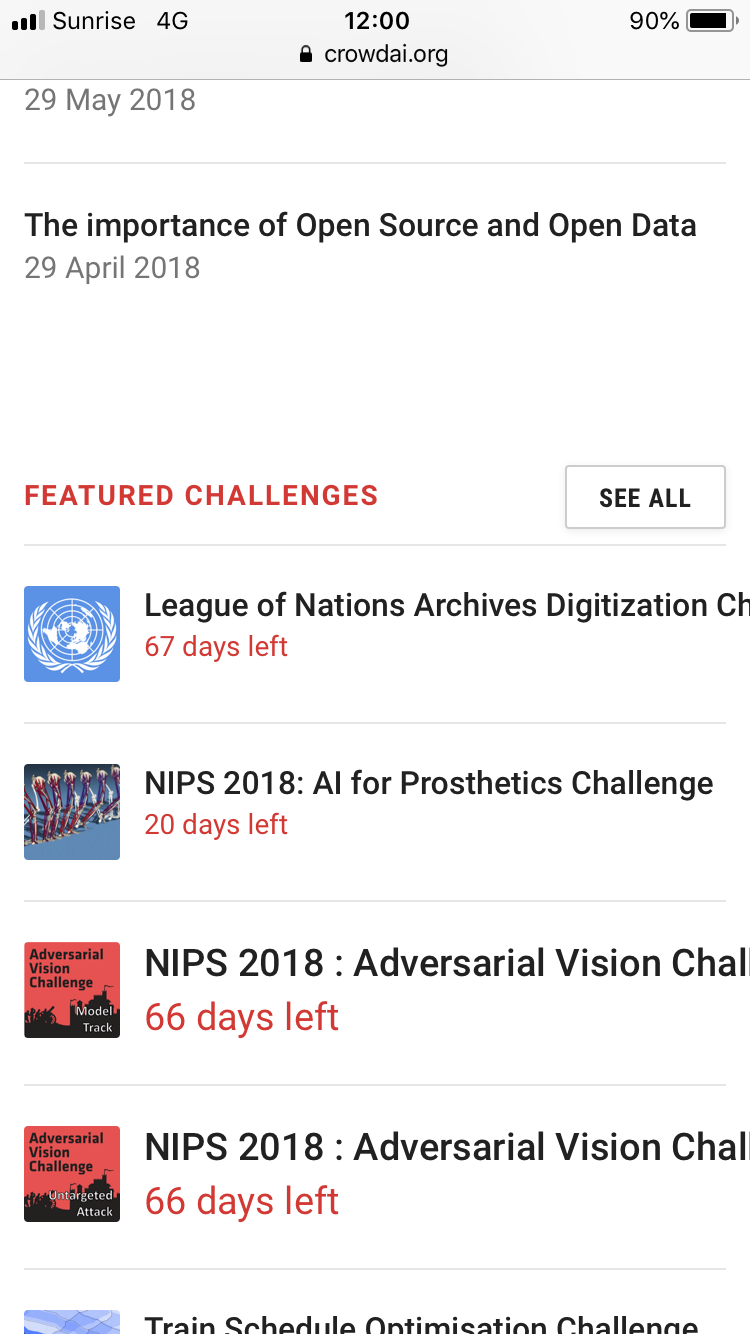The height and width of the screenshot is (1334, 750).
Task: Open NIPS 2018: AI for Prosthetics Challenge
Action: coord(429,783)
